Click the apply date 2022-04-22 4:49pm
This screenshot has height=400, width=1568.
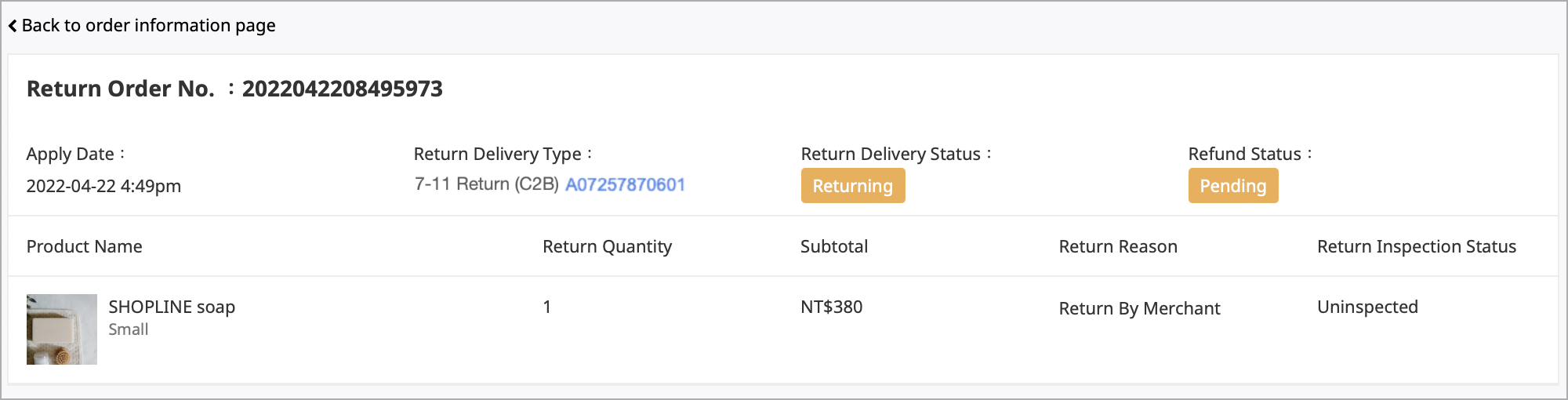103,186
